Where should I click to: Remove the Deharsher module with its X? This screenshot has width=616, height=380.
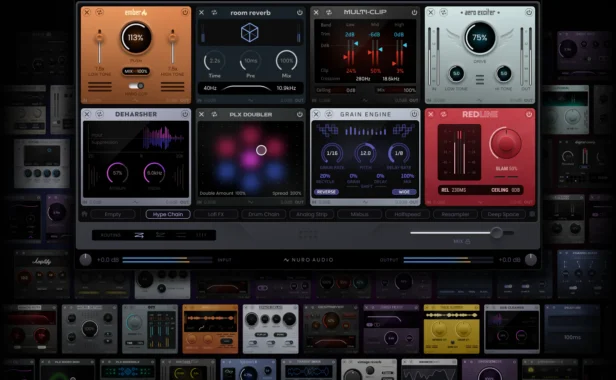[x=87, y=114]
